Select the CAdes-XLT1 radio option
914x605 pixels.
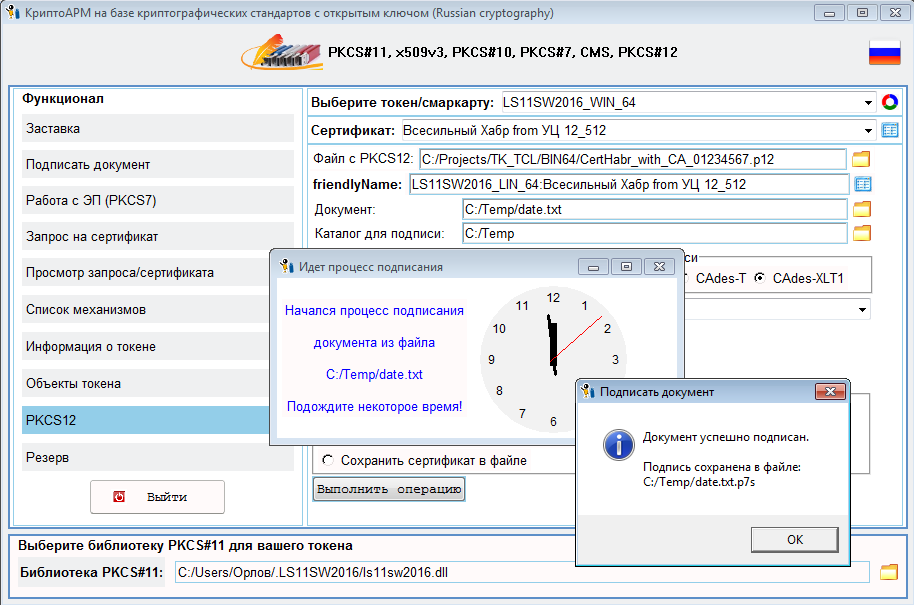(x=762, y=278)
